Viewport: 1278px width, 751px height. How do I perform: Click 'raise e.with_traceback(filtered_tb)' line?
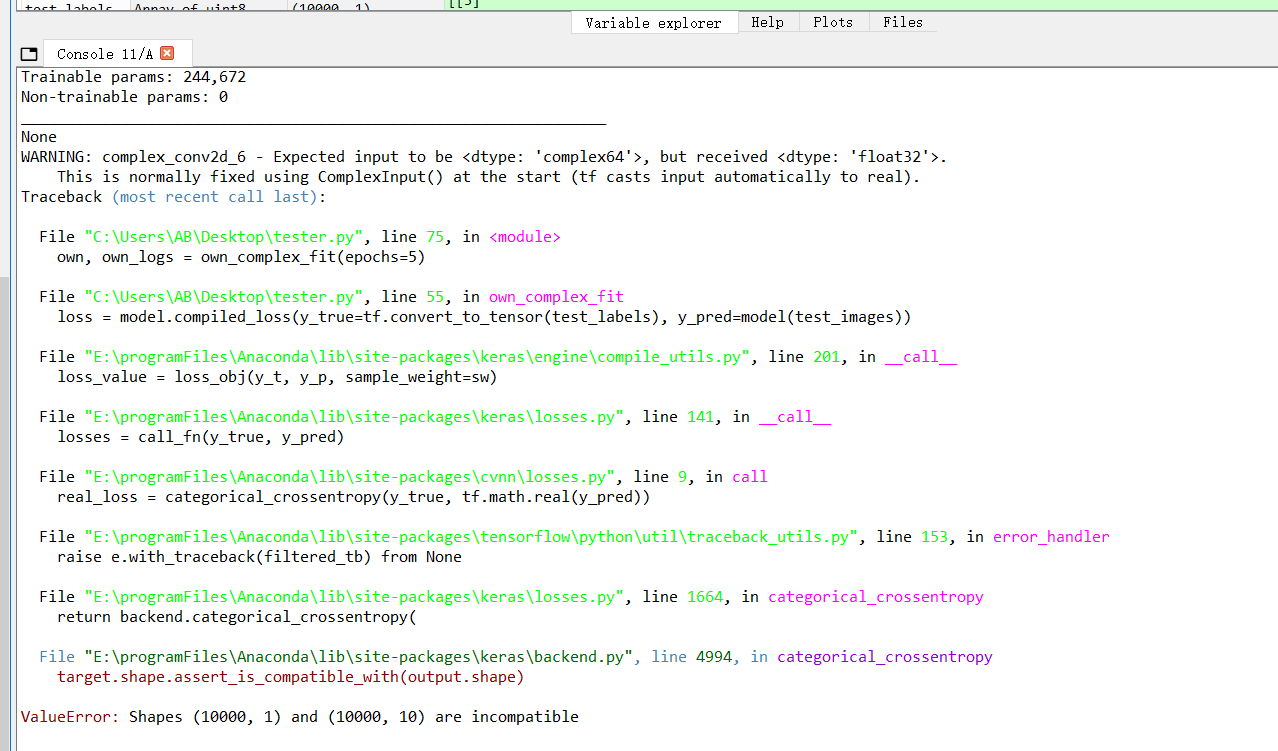tap(259, 557)
